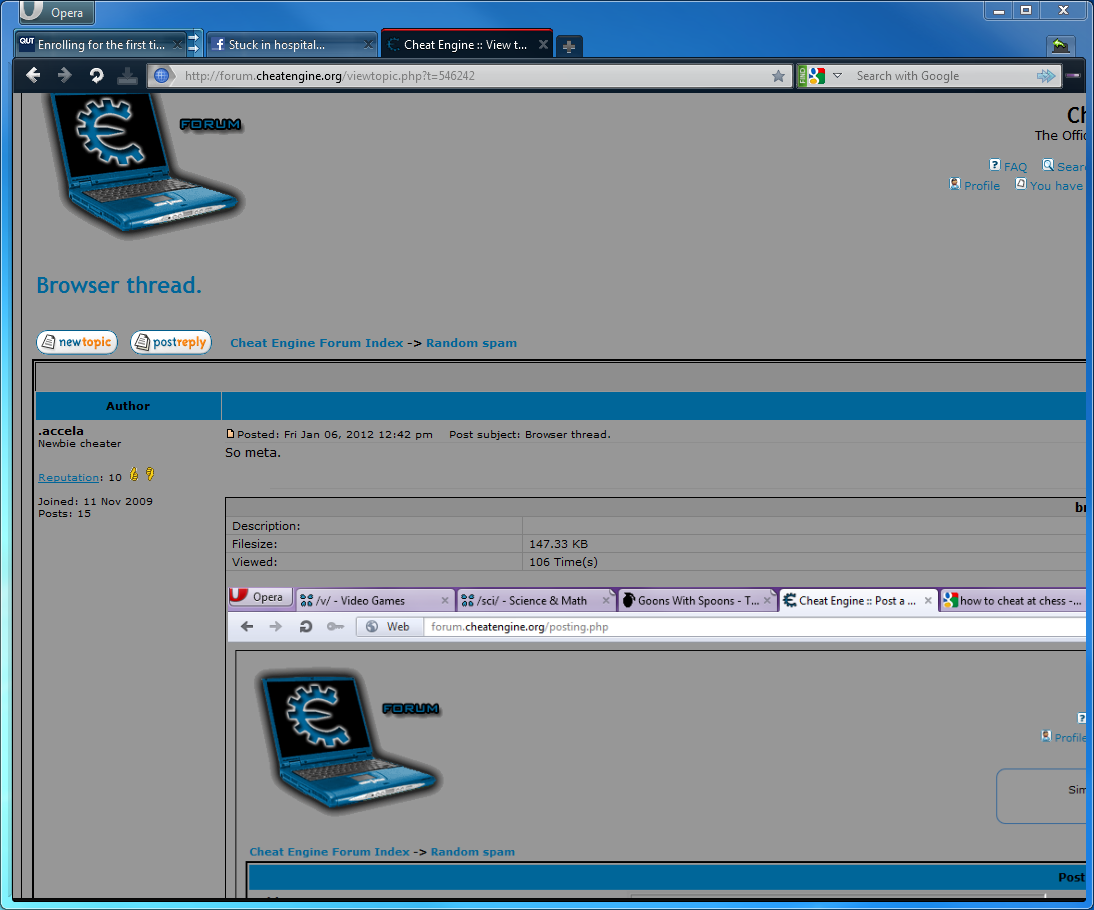Close the 'Cheat Engine :: View t...' tab
Viewport: 1094px width, 910px height.
point(543,45)
